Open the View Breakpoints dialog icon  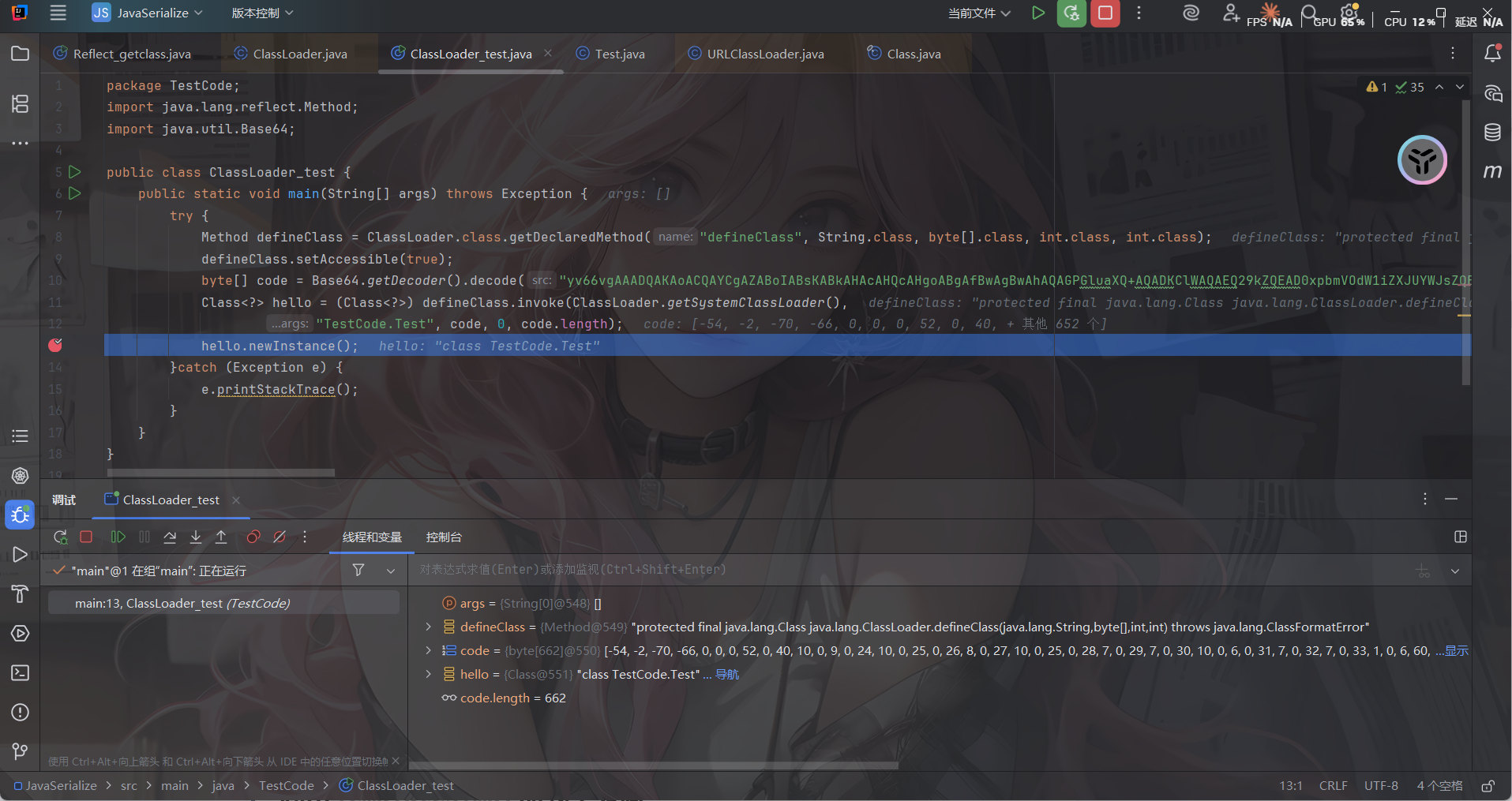(253, 537)
